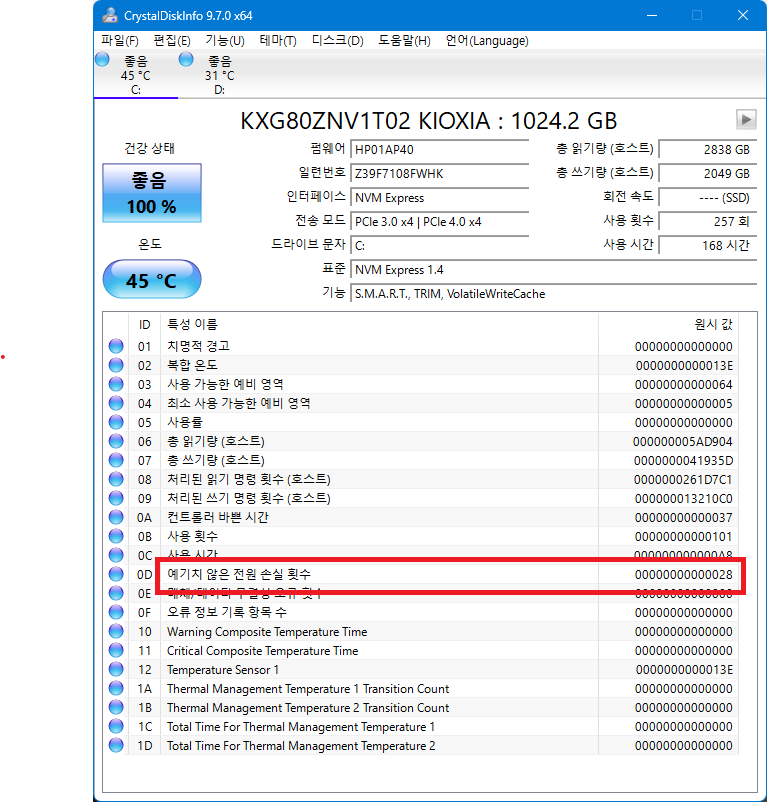Click raw value 000000005AD904
The width and height of the screenshot is (767, 802).
tap(683, 441)
